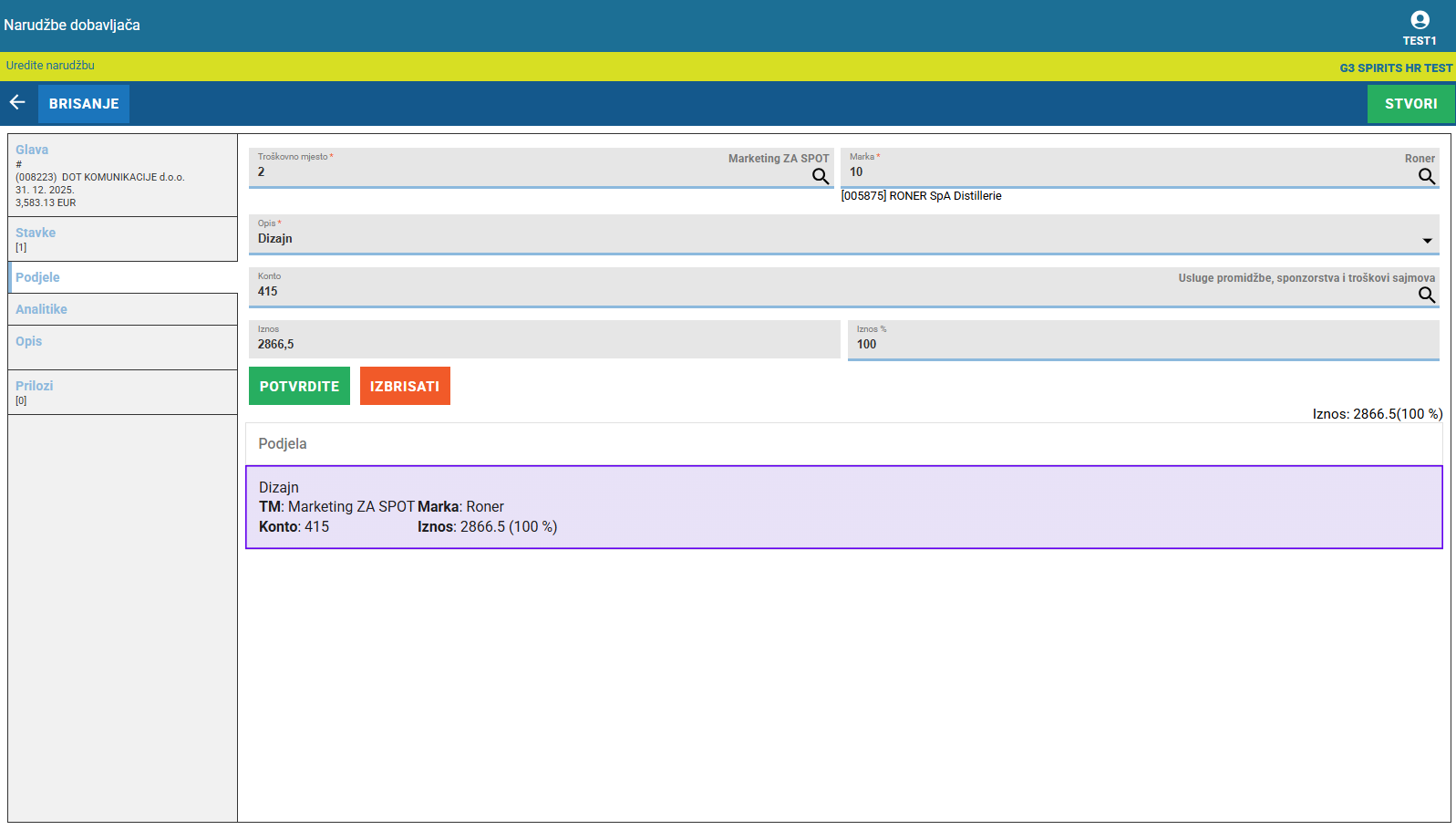
Task: Open the TEST1 user account icon
Action: click(1419, 21)
